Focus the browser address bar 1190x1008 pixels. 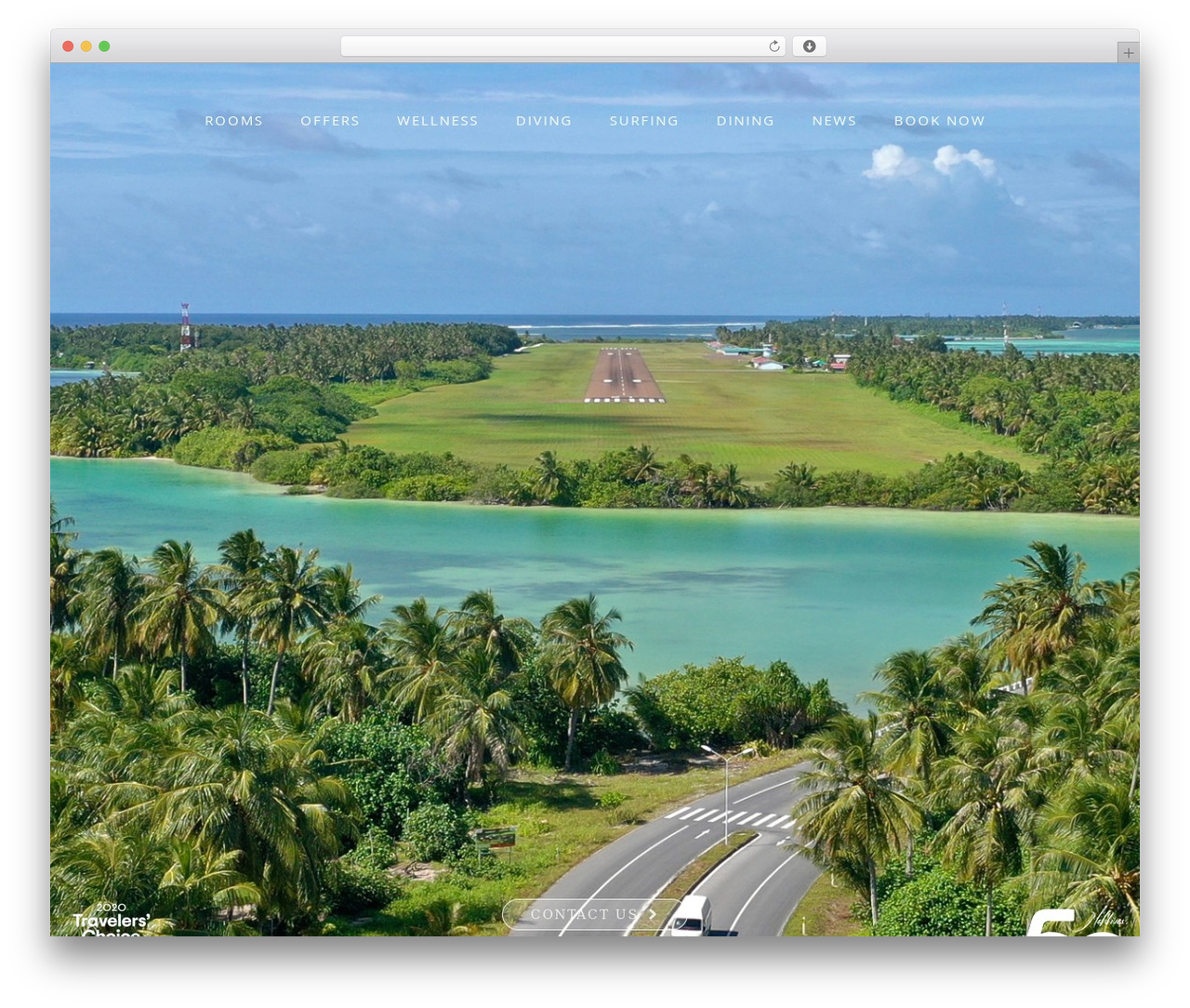(x=562, y=46)
